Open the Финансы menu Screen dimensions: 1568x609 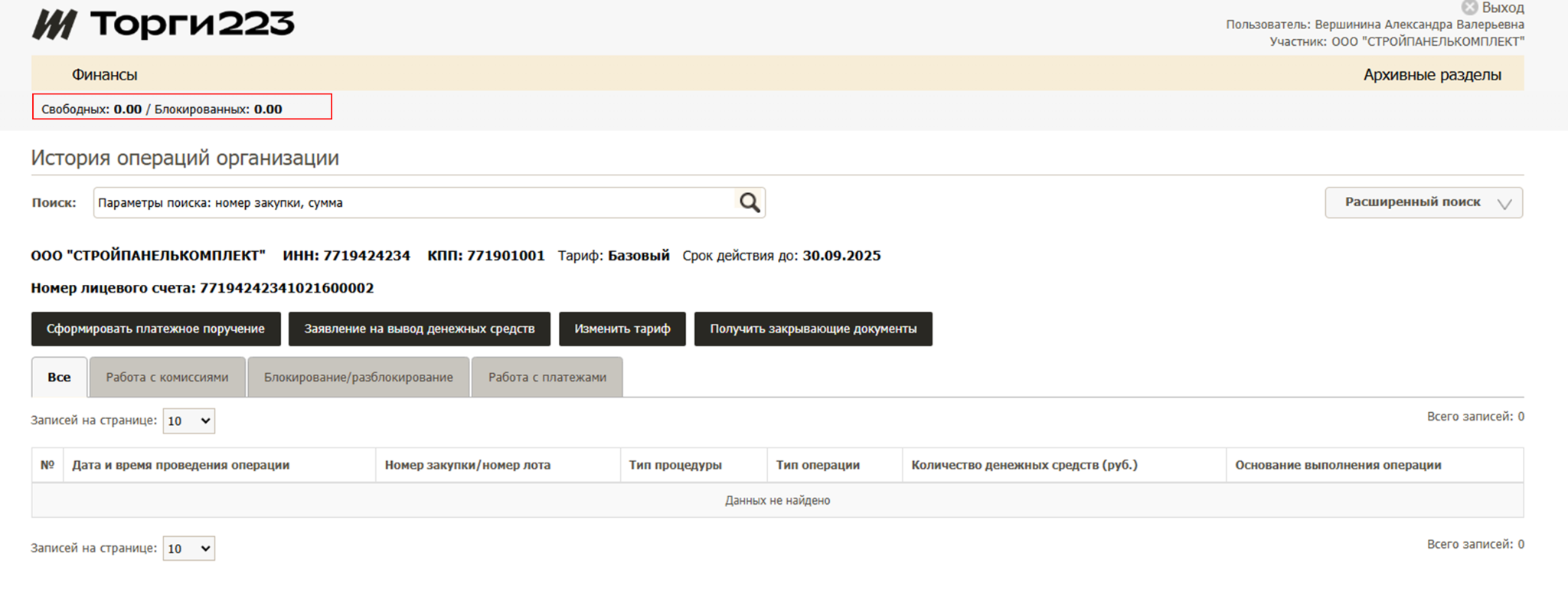104,74
